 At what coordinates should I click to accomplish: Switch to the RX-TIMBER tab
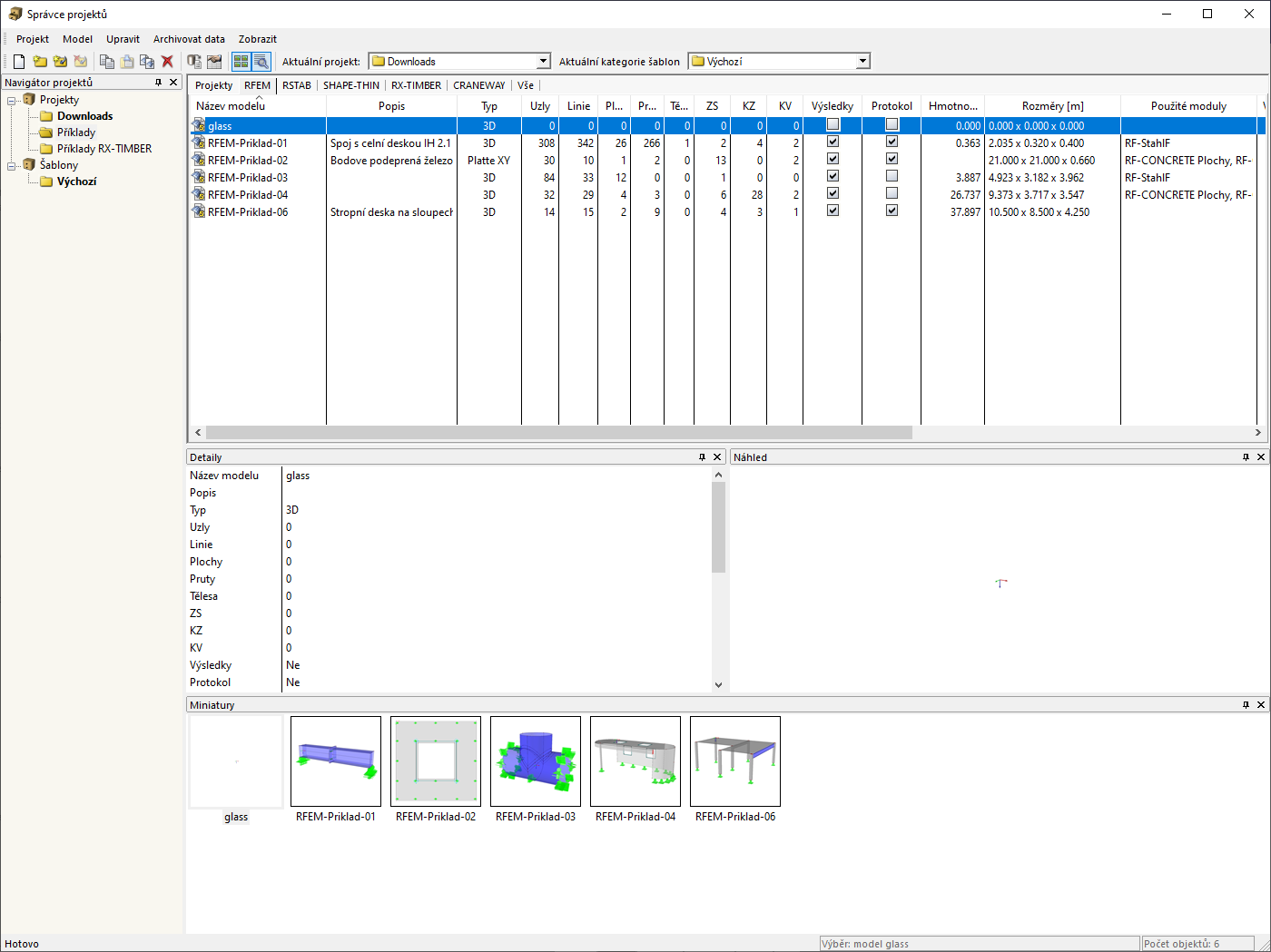(416, 85)
